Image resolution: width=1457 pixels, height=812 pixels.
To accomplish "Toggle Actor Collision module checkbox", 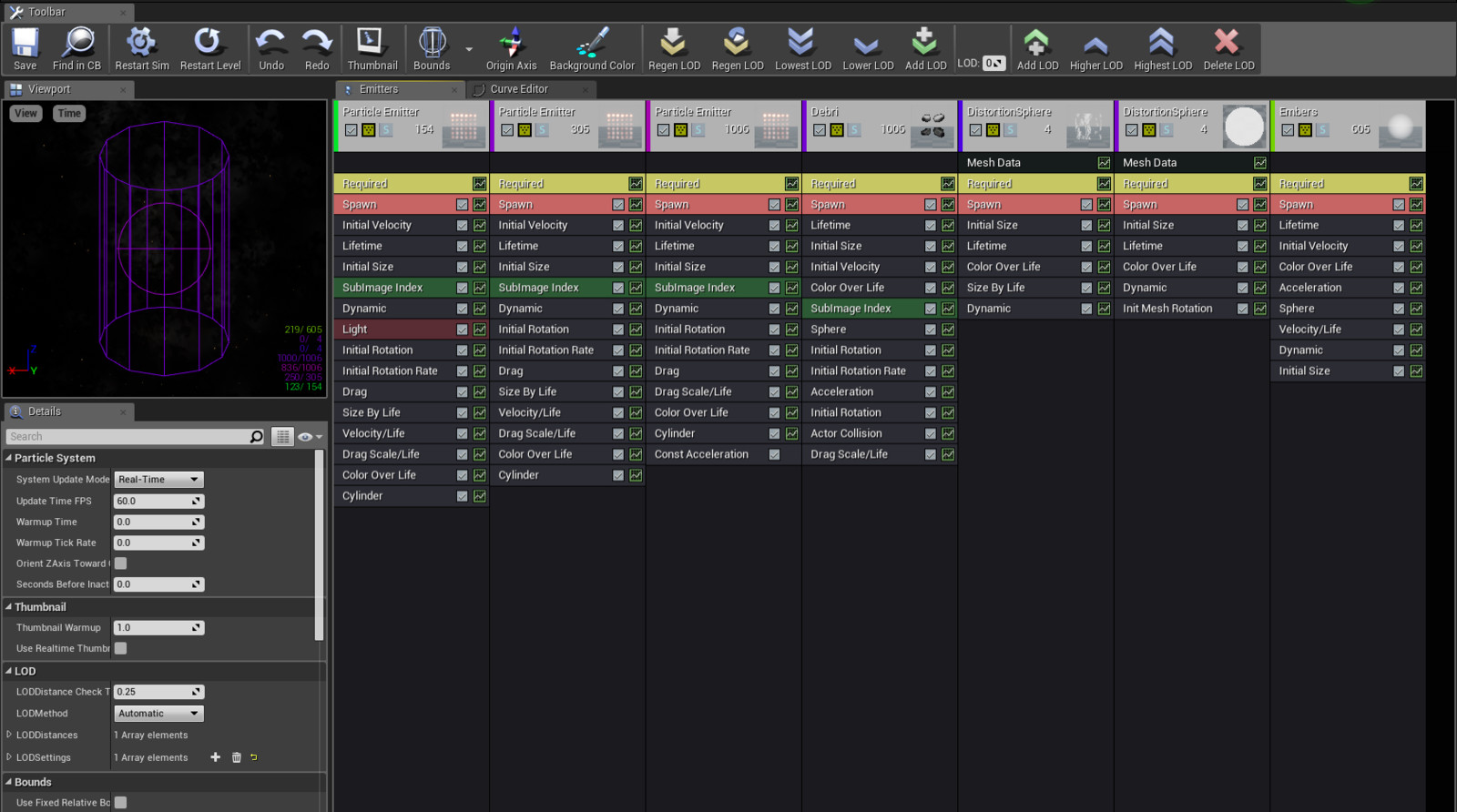I will [931, 433].
